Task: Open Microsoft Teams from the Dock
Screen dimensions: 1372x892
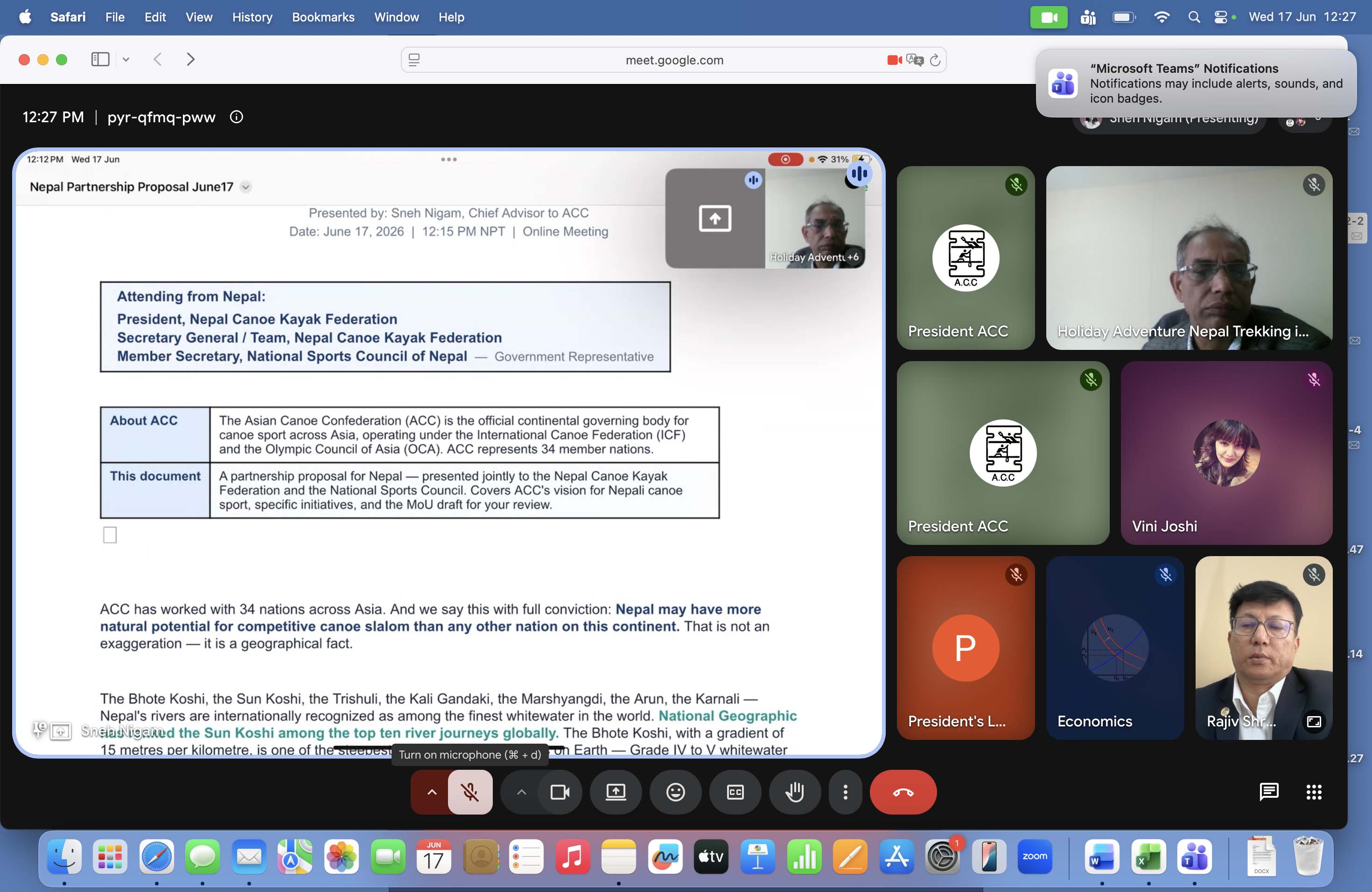Action: pos(1194,856)
